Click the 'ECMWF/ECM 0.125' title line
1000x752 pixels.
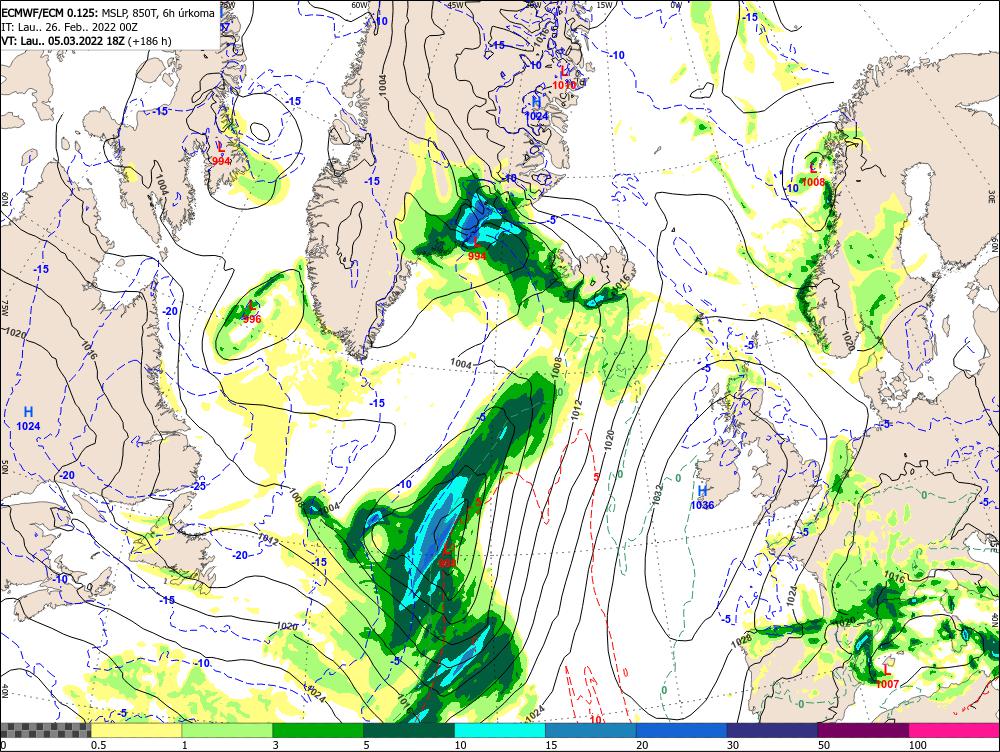108,13
